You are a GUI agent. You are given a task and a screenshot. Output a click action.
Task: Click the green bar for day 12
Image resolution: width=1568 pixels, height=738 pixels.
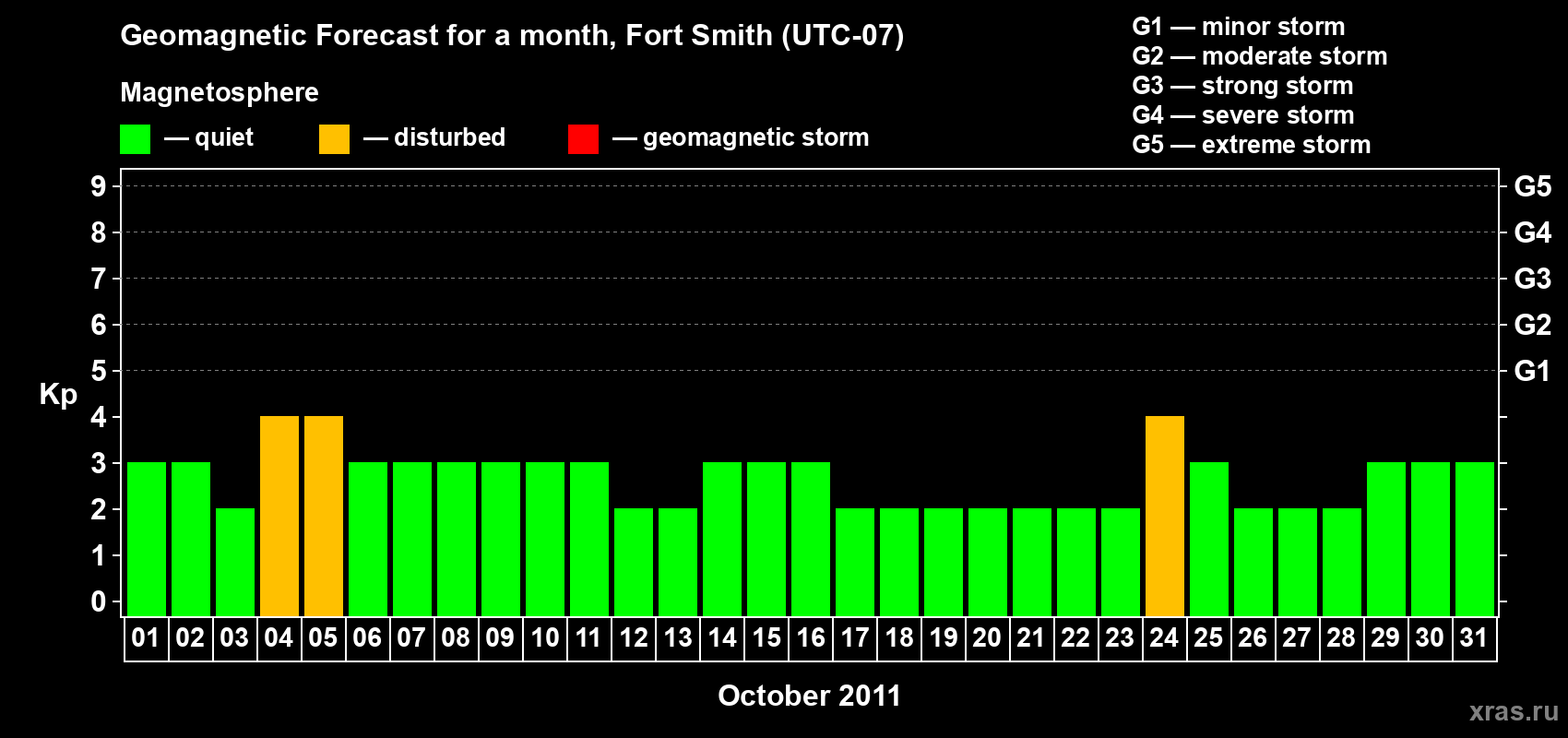(634, 563)
